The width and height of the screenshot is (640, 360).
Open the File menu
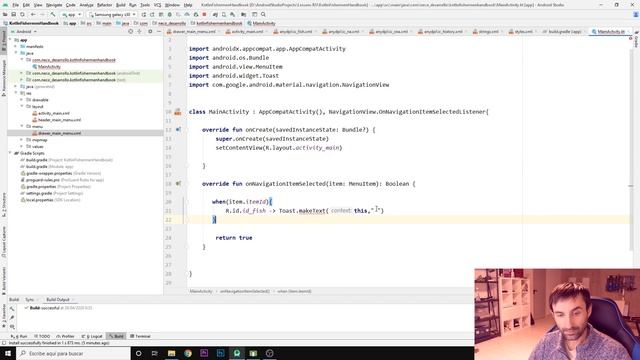(16, 5)
